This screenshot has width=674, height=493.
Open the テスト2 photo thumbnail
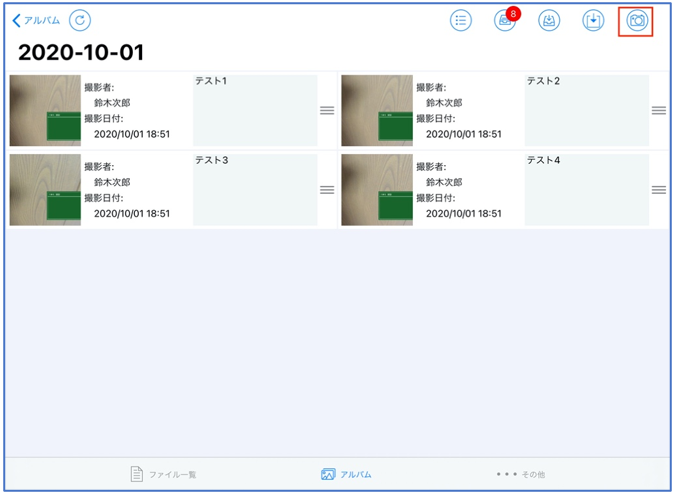[x=377, y=110]
